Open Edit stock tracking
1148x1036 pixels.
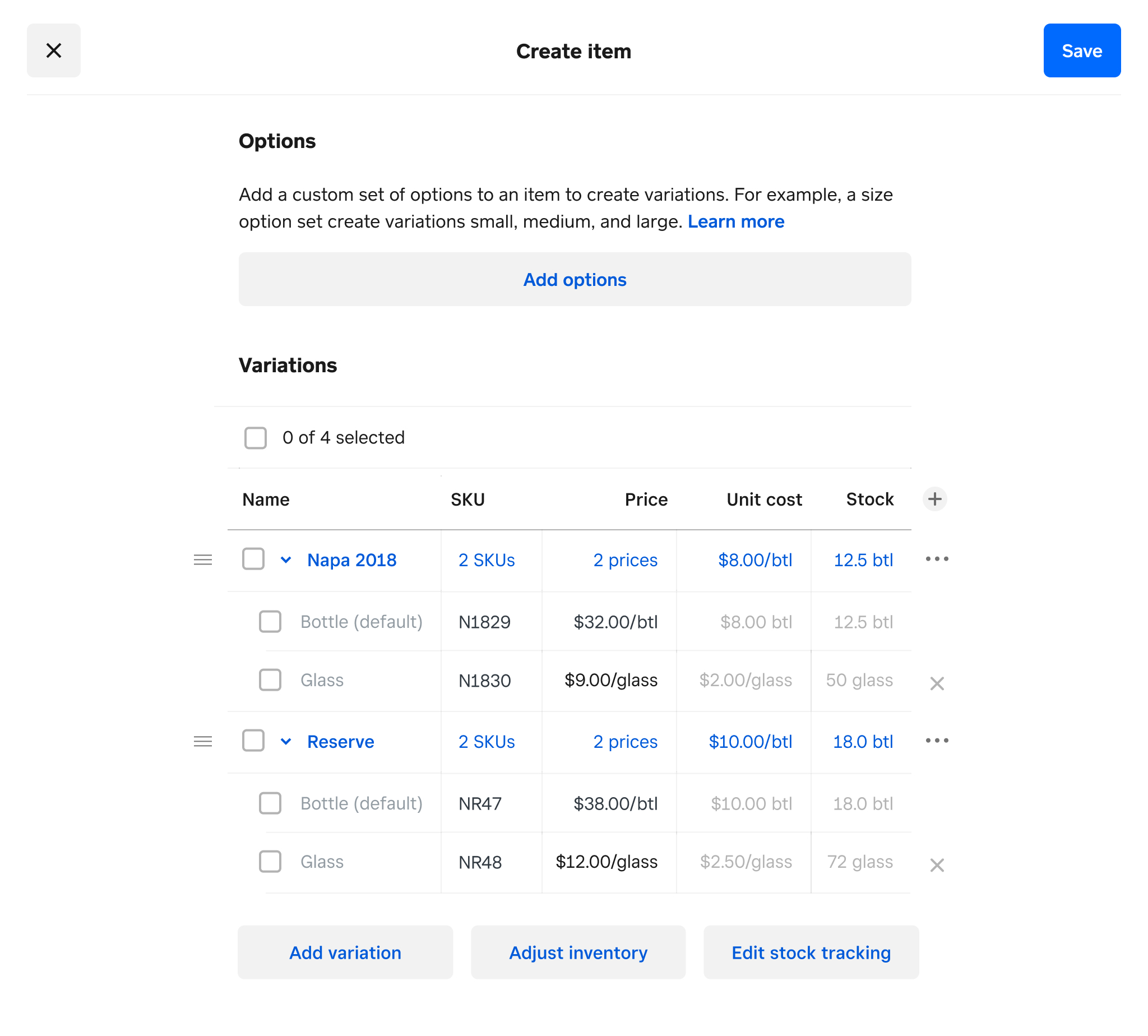811,952
